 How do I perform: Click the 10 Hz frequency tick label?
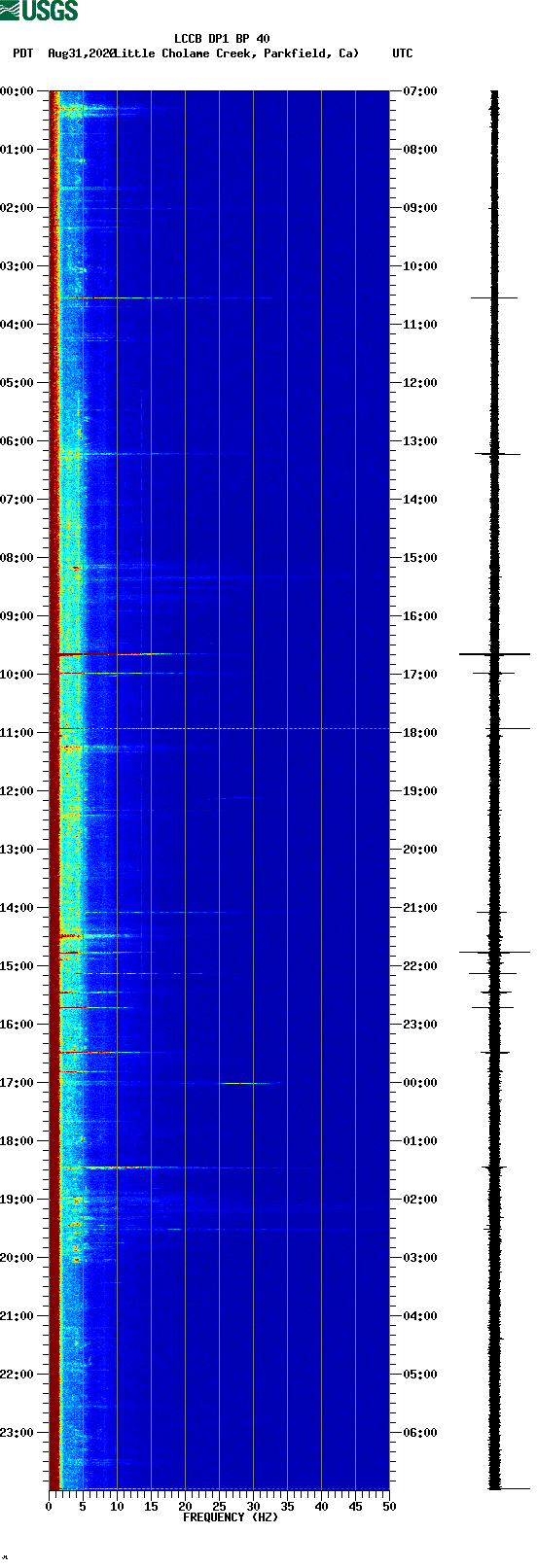117,1507
